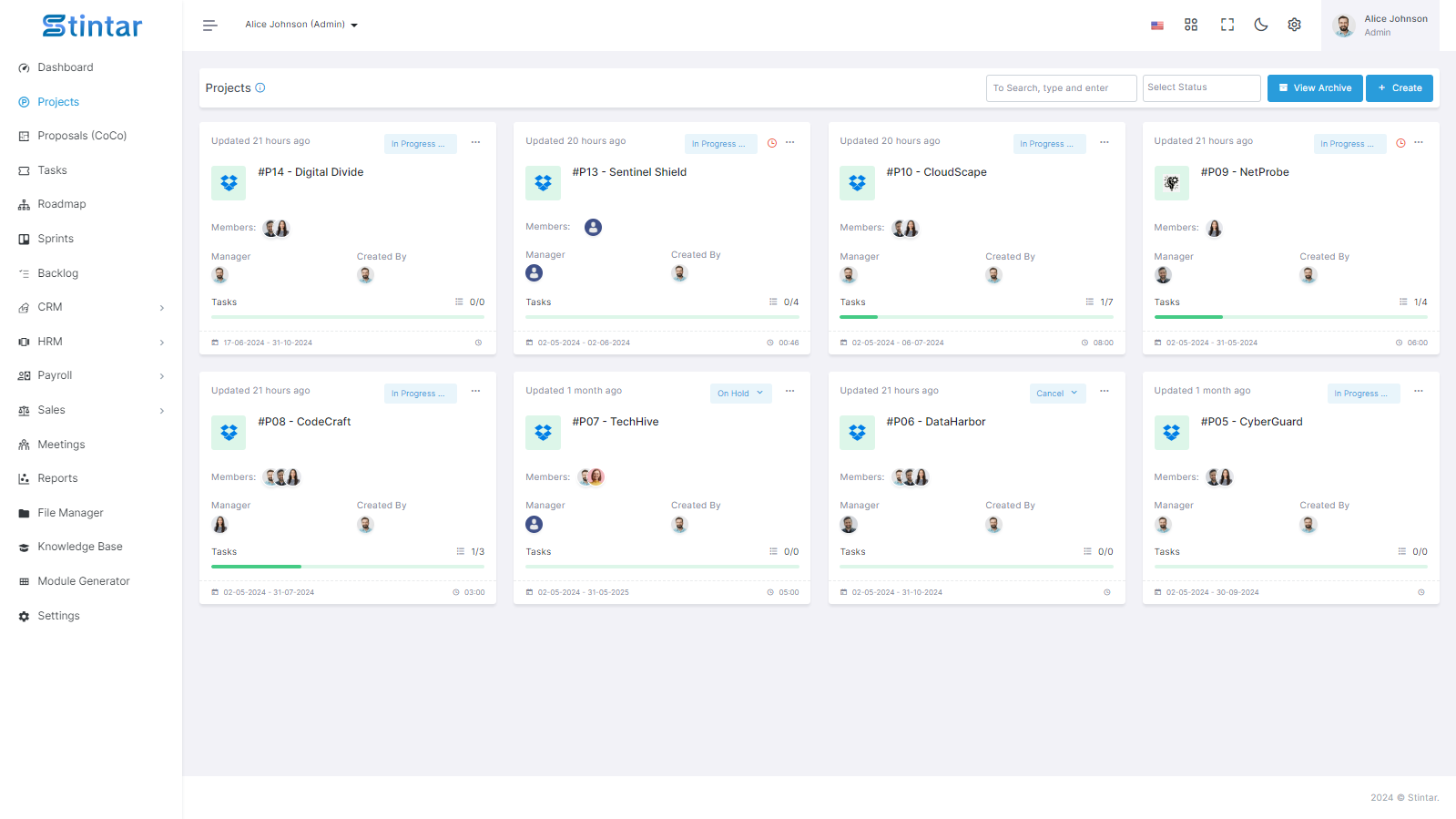Switch to dark mode moon icon
This screenshot has width=1456, height=819.
click(1261, 25)
